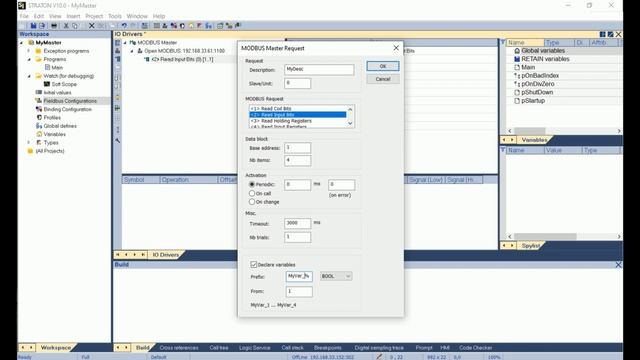
Task: Close the Build output panel
Action: tap(618, 265)
